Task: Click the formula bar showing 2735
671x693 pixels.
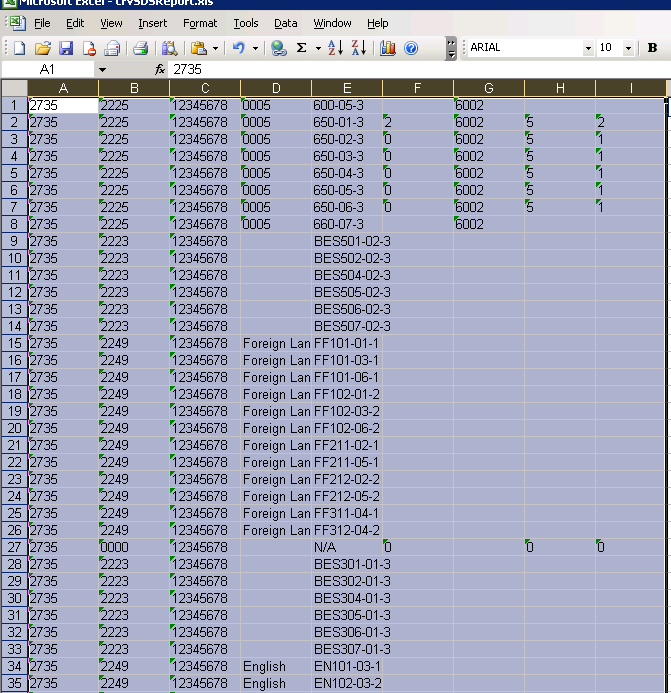Action: coord(420,69)
